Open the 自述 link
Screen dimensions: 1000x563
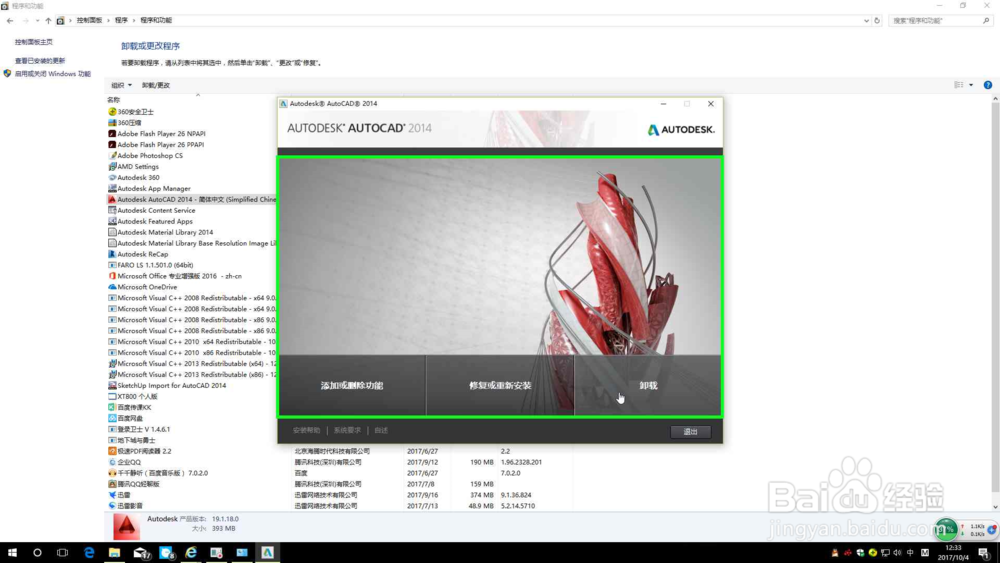381,430
